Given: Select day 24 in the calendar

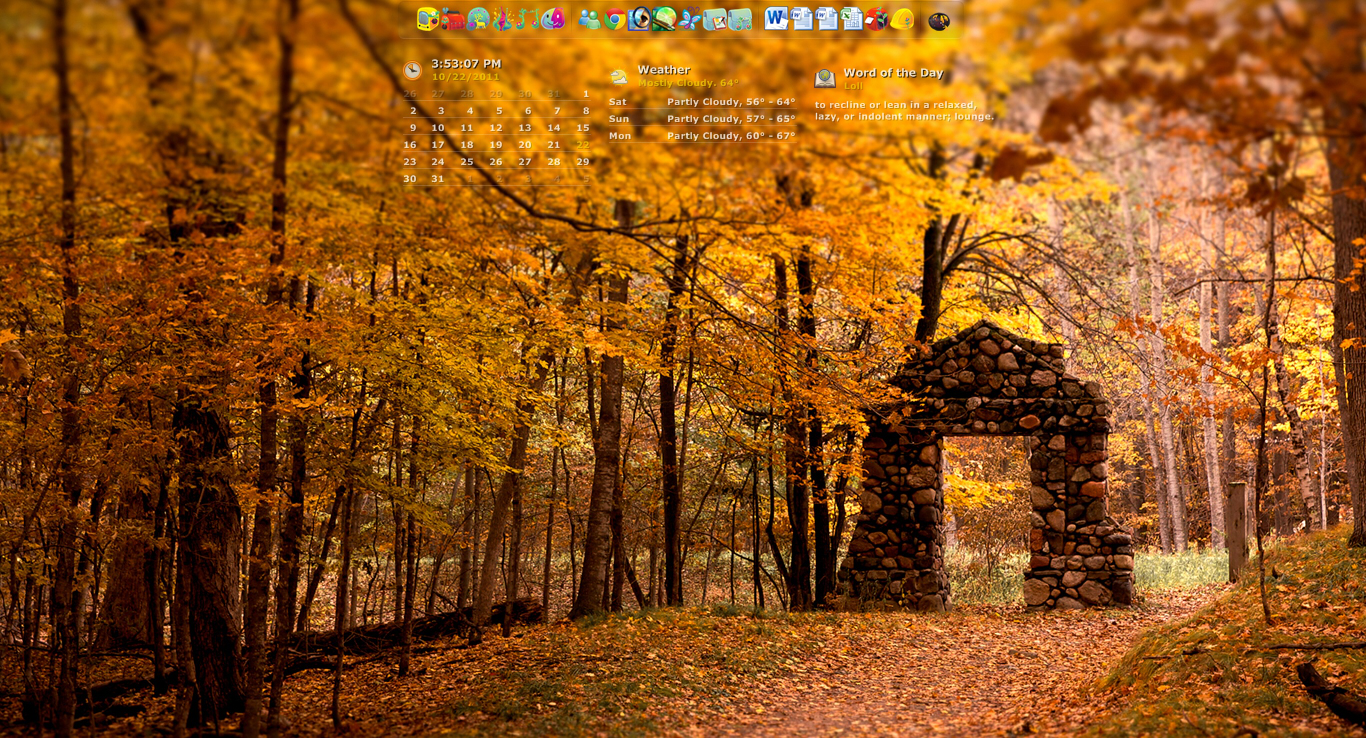Looking at the screenshot, I should [x=438, y=161].
